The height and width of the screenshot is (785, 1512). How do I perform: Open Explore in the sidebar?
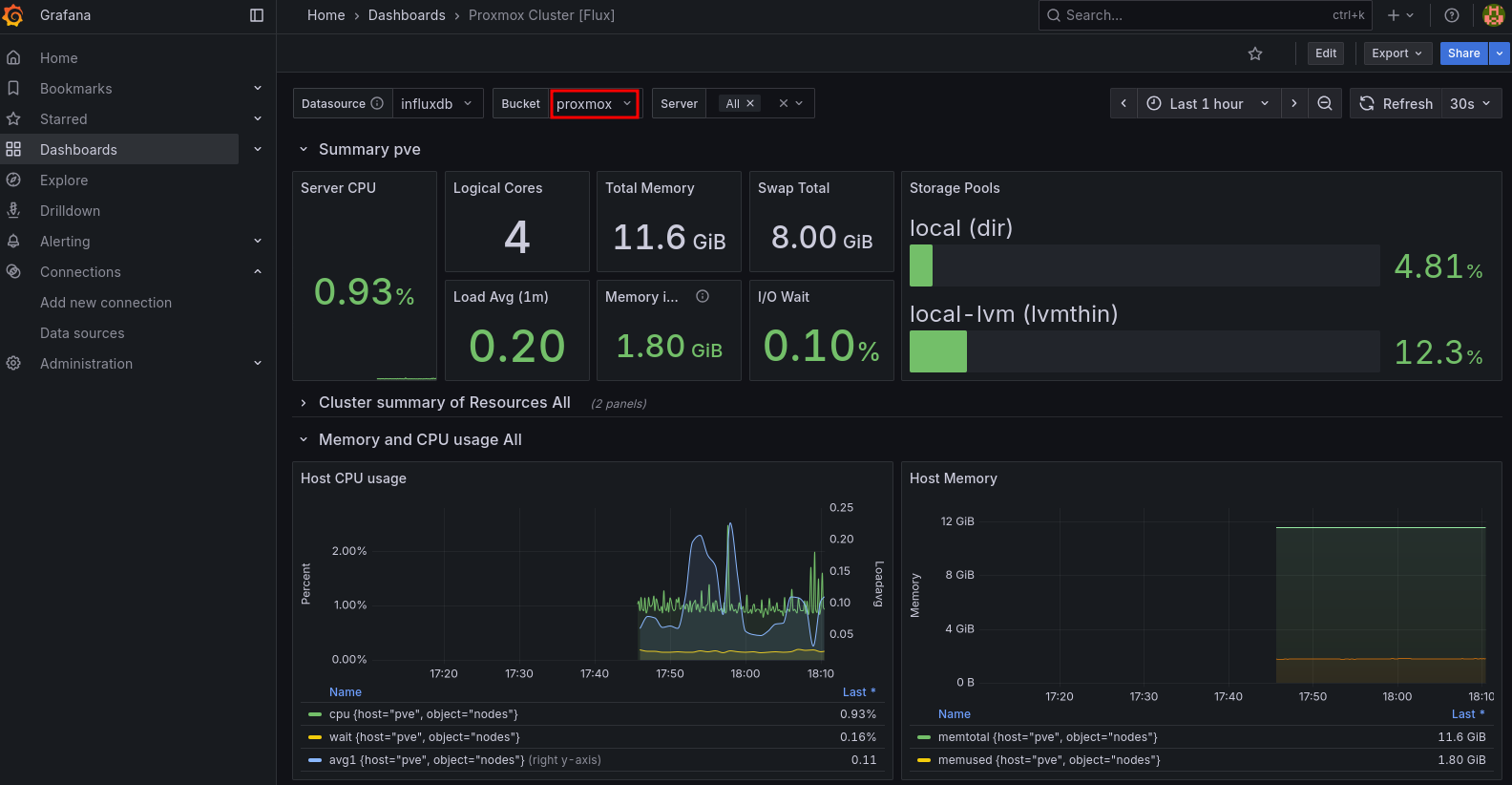coord(64,180)
